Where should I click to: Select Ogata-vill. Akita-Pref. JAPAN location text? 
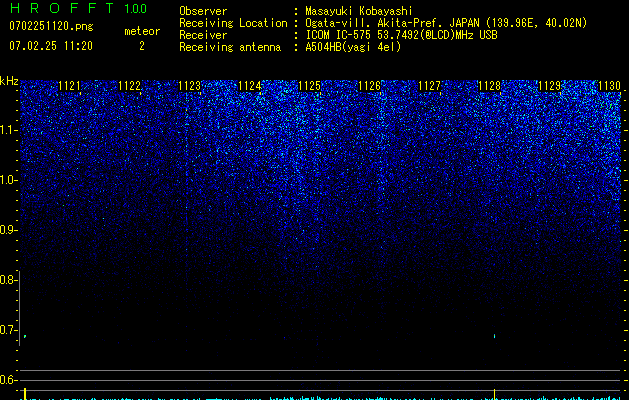(446, 23)
